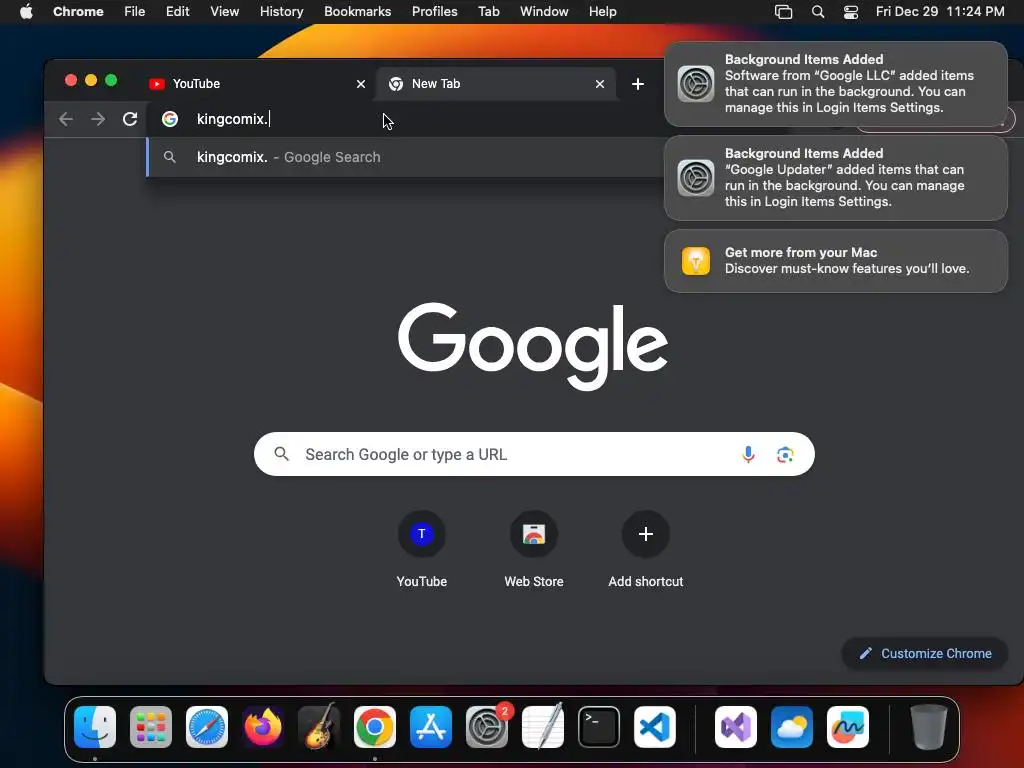Open the Trash in the Dock
Viewport: 1024px width, 768px height.
pyautogui.click(x=928, y=727)
